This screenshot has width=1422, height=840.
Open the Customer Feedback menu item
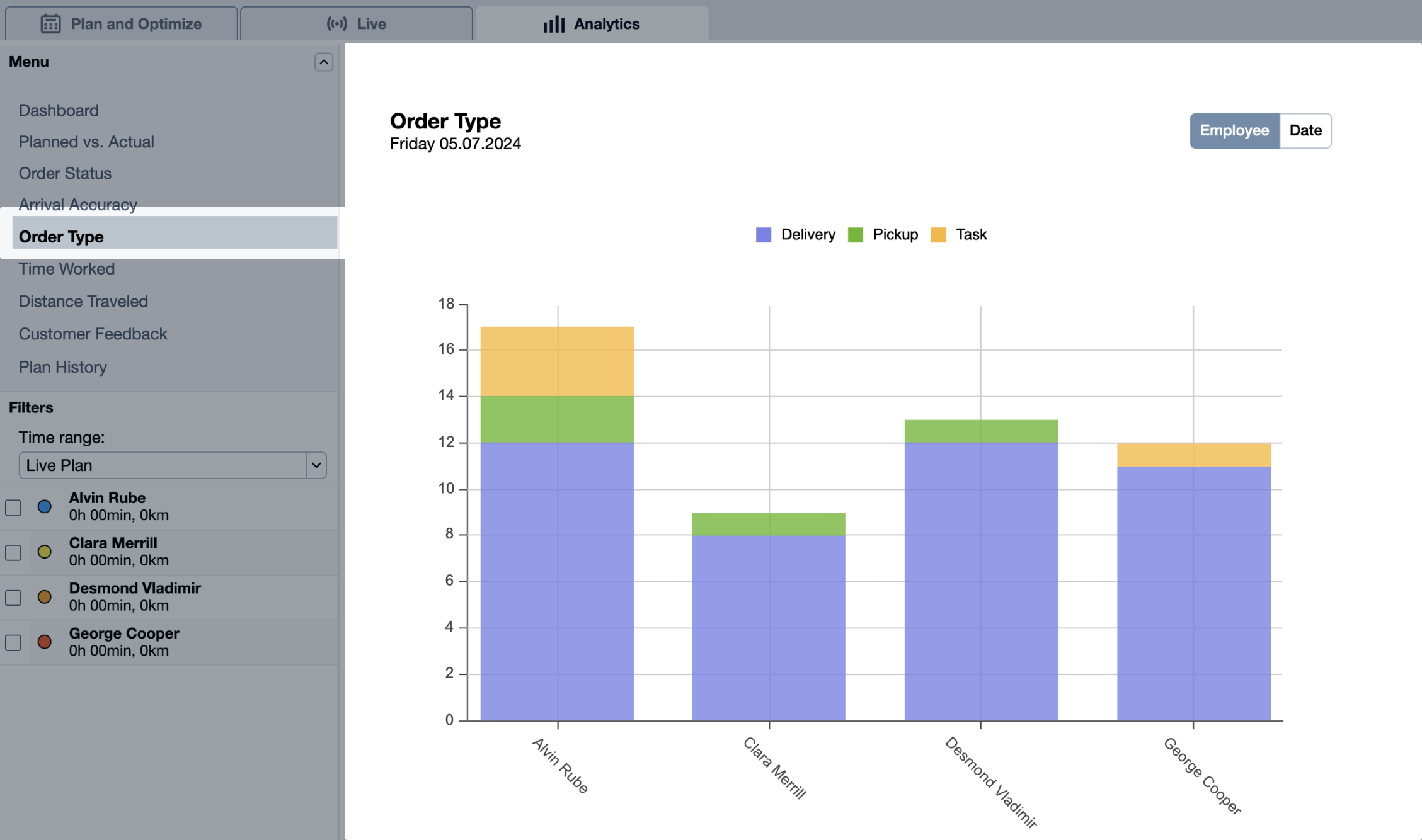[93, 334]
